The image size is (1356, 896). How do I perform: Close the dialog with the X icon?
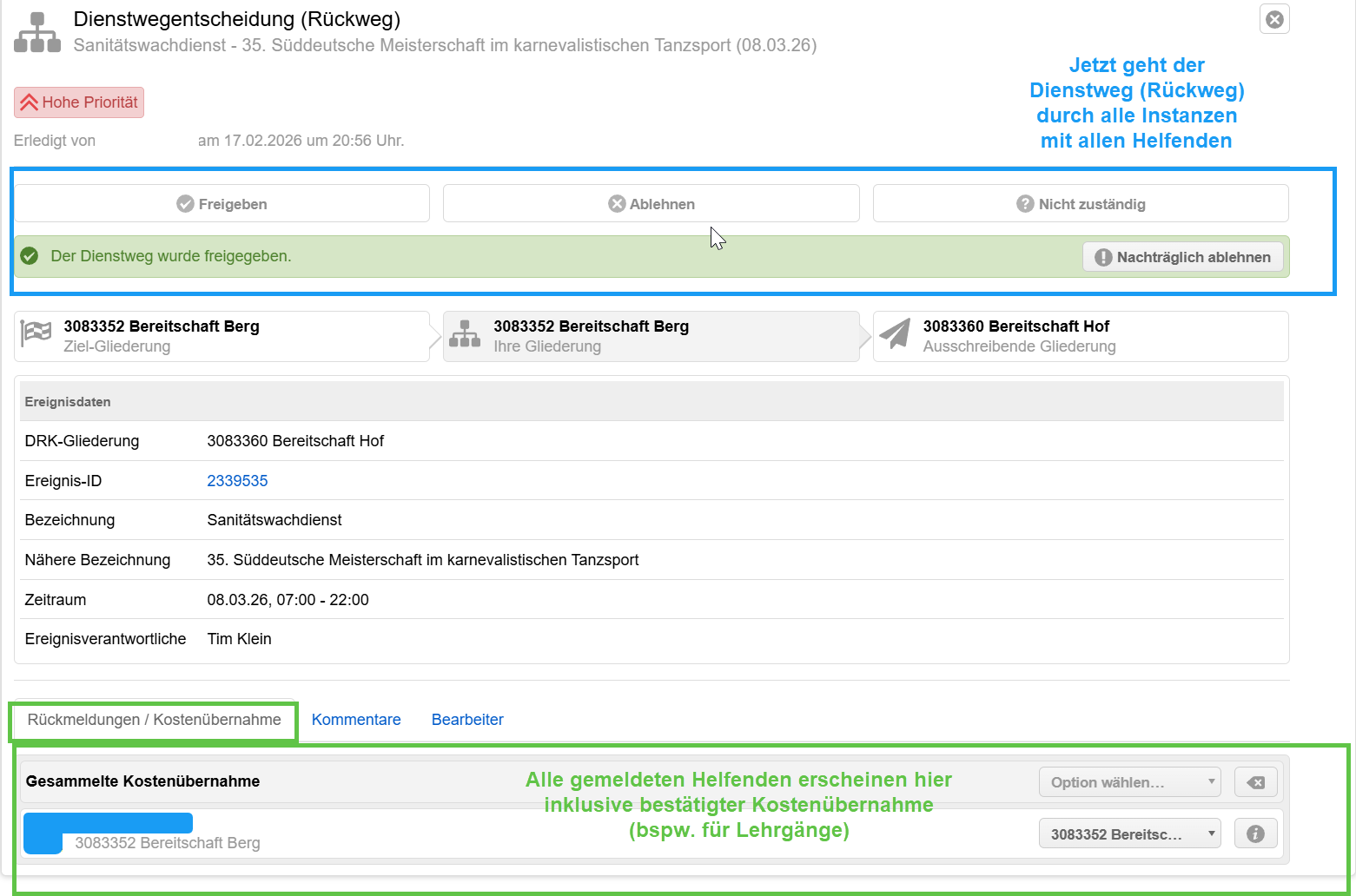tap(1273, 19)
